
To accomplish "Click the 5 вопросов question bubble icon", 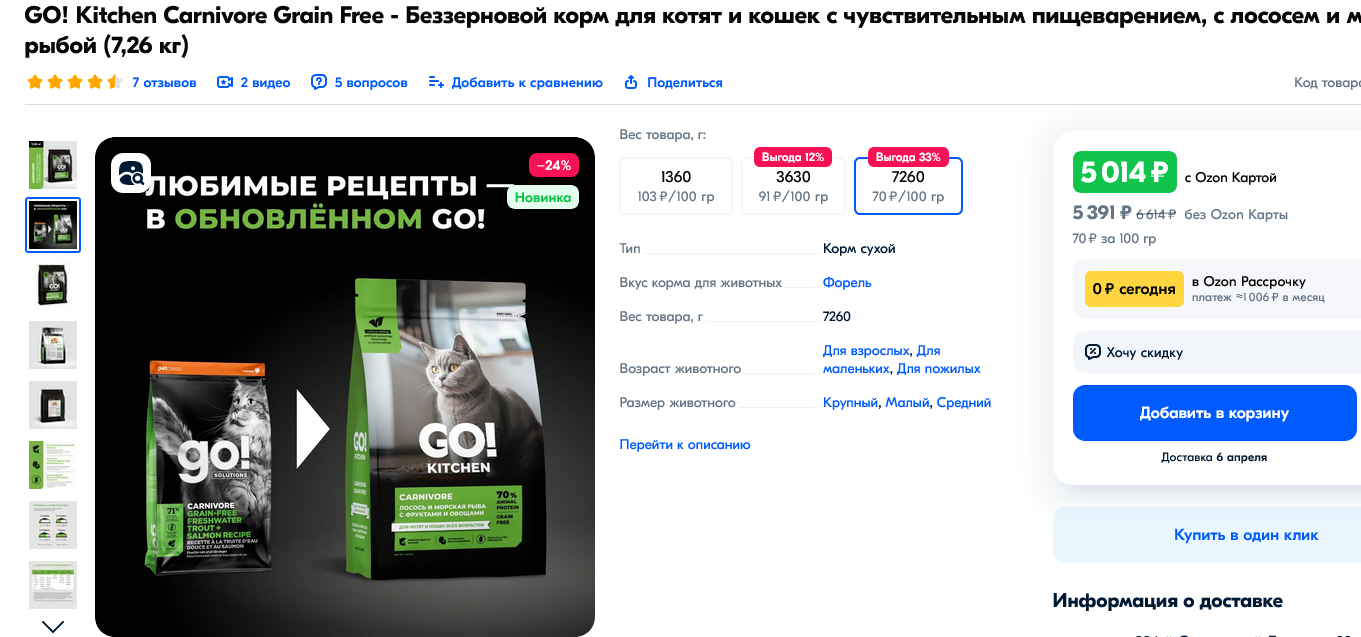I will pyautogui.click(x=319, y=82).
